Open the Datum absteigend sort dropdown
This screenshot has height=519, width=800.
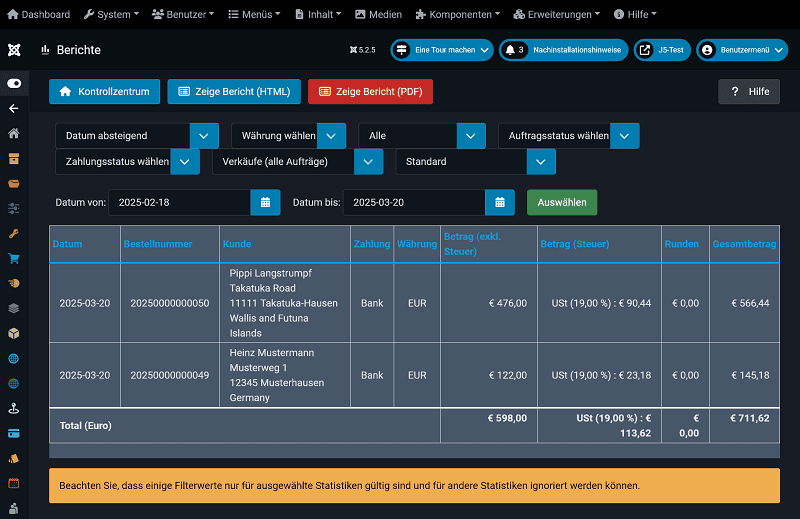pyautogui.click(x=136, y=136)
